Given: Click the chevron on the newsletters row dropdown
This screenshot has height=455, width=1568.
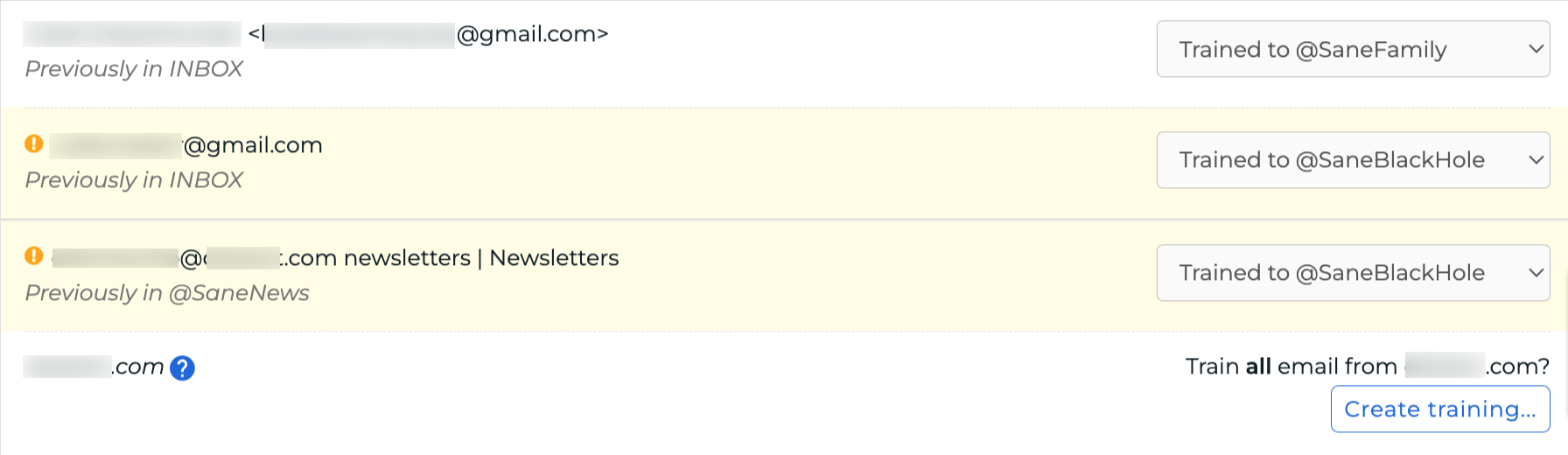Looking at the screenshot, I should coord(1536,273).
